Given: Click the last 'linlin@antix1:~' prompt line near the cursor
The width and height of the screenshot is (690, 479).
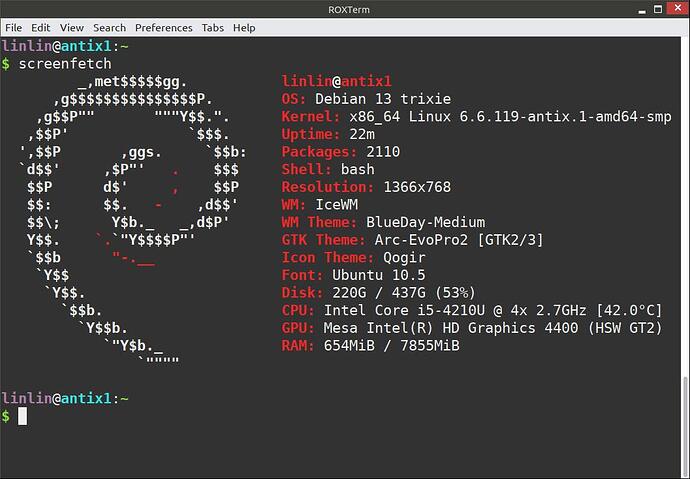Looking at the screenshot, I should point(65,398).
